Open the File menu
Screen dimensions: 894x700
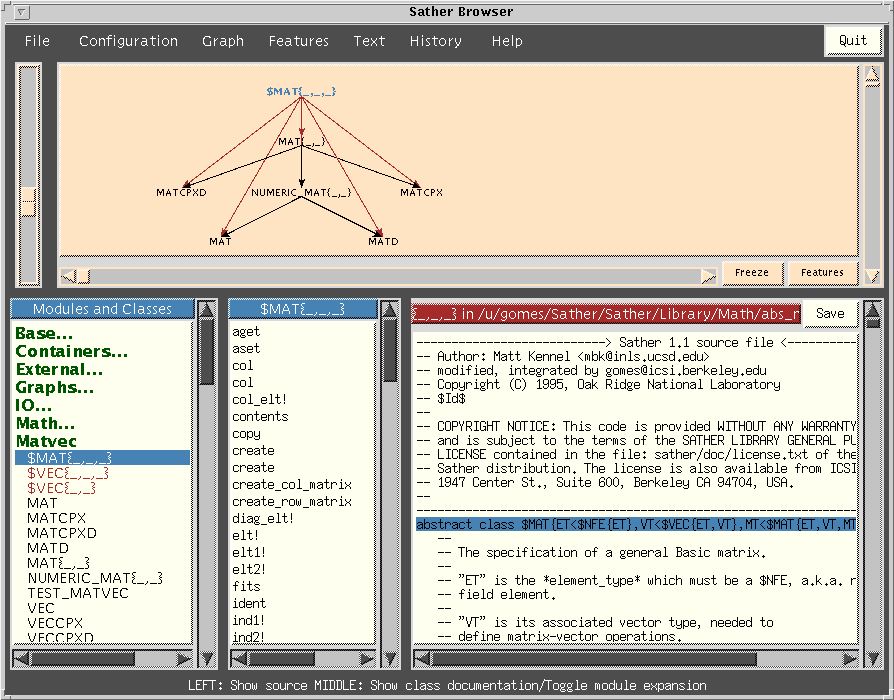click(x=37, y=41)
